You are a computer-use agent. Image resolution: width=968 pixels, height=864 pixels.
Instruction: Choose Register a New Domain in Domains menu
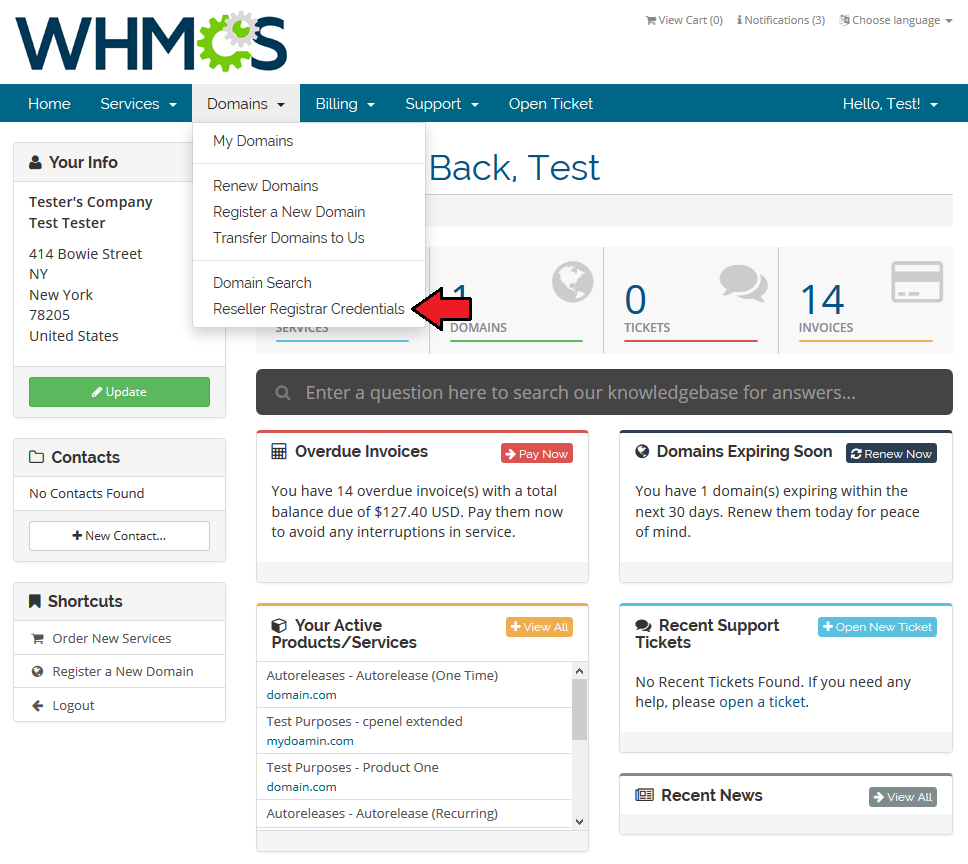(289, 212)
